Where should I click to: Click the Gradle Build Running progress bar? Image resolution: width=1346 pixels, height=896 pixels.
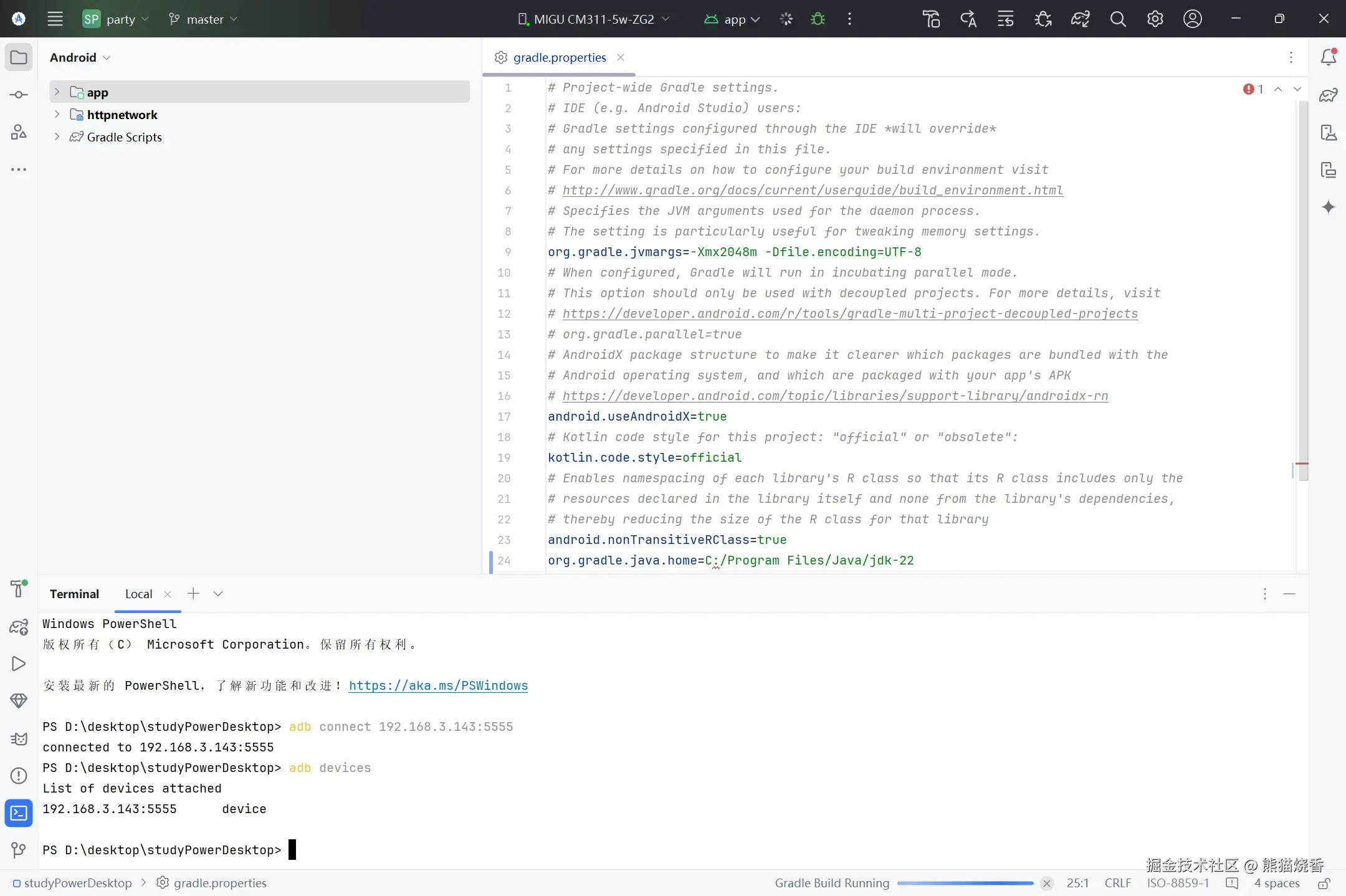[x=965, y=884]
